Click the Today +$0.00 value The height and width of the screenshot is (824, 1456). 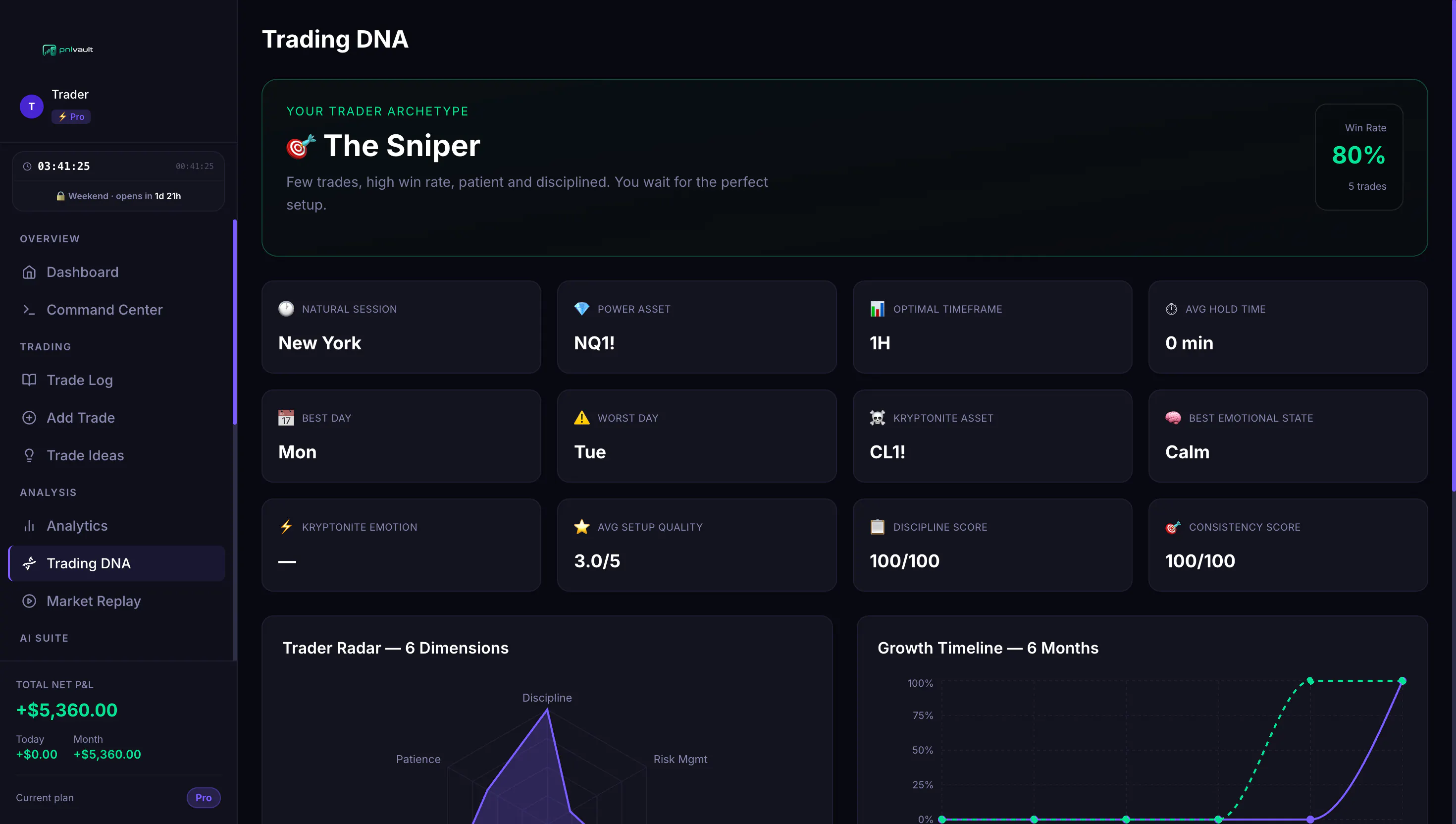pyautogui.click(x=37, y=755)
